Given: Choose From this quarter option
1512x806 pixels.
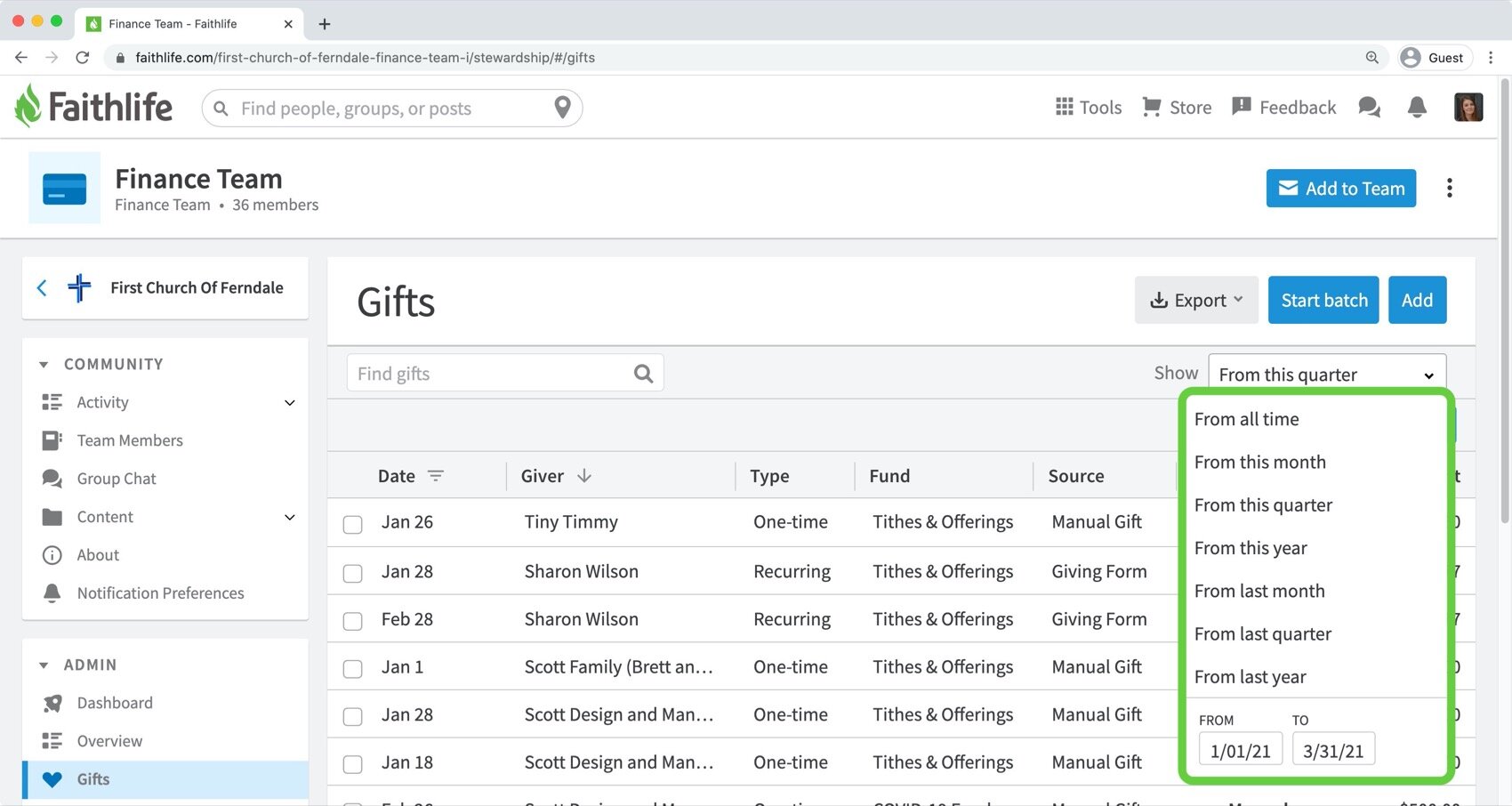Looking at the screenshot, I should click(x=1263, y=505).
